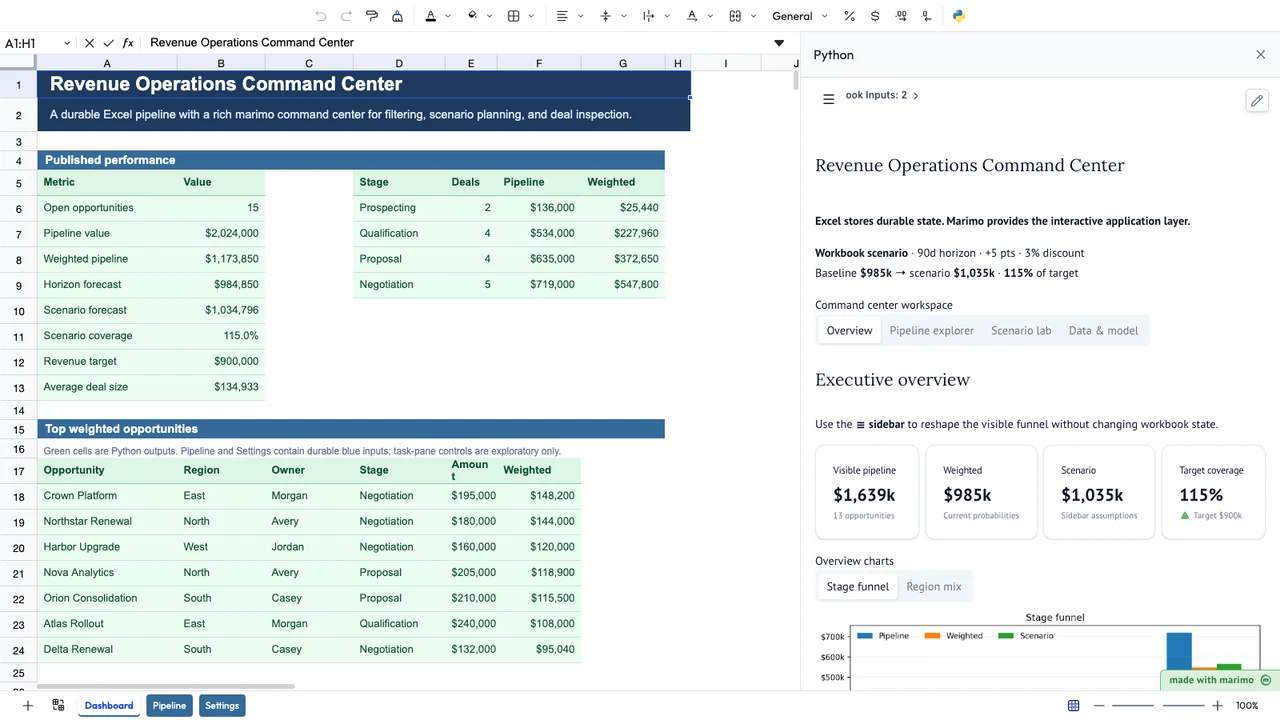Viewport: 1280px width, 720px height.
Task: Apply the font color icon
Action: point(430,16)
